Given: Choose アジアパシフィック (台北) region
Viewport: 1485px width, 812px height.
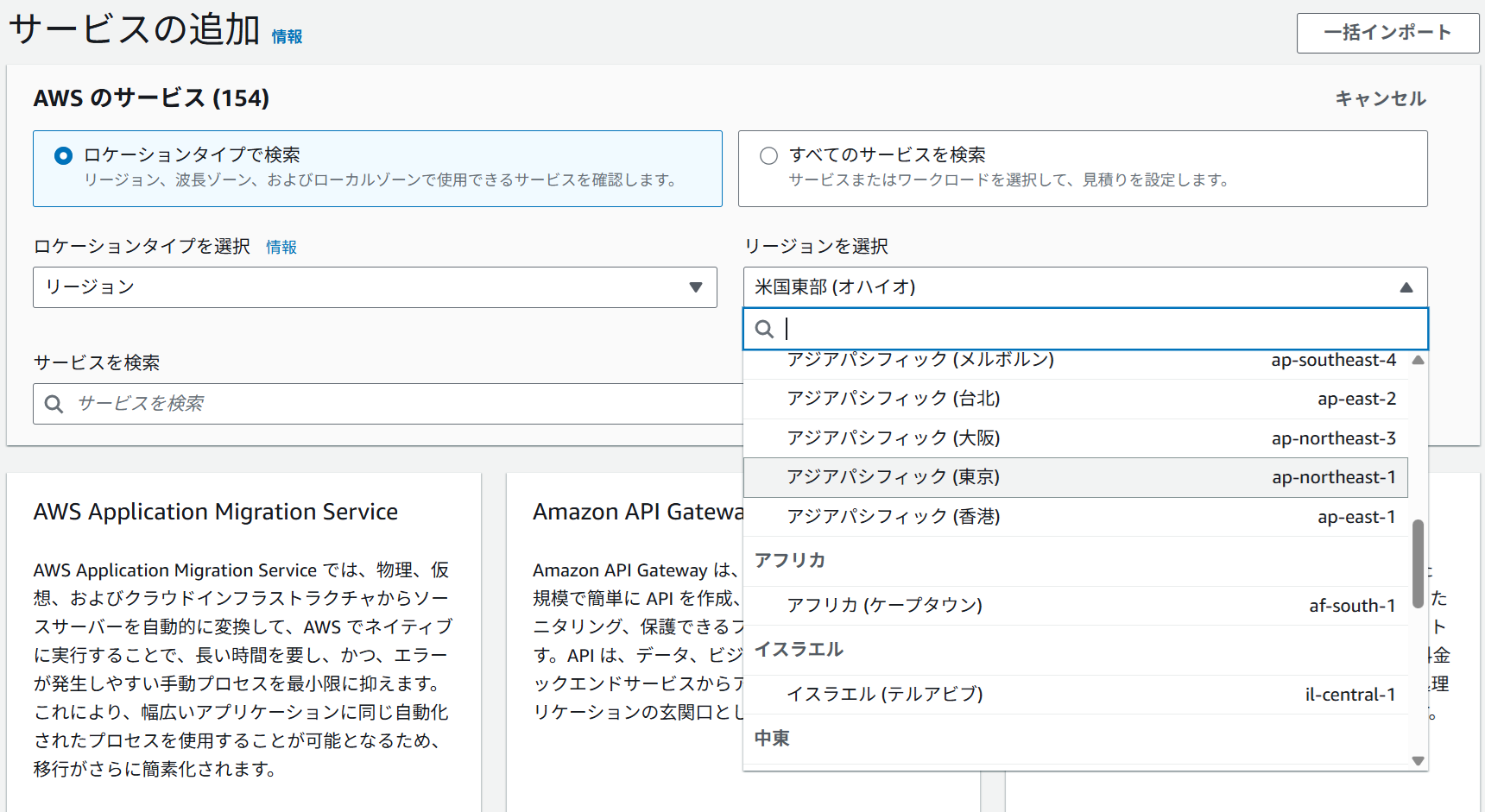Looking at the screenshot, I should [x=1076, y=399].
